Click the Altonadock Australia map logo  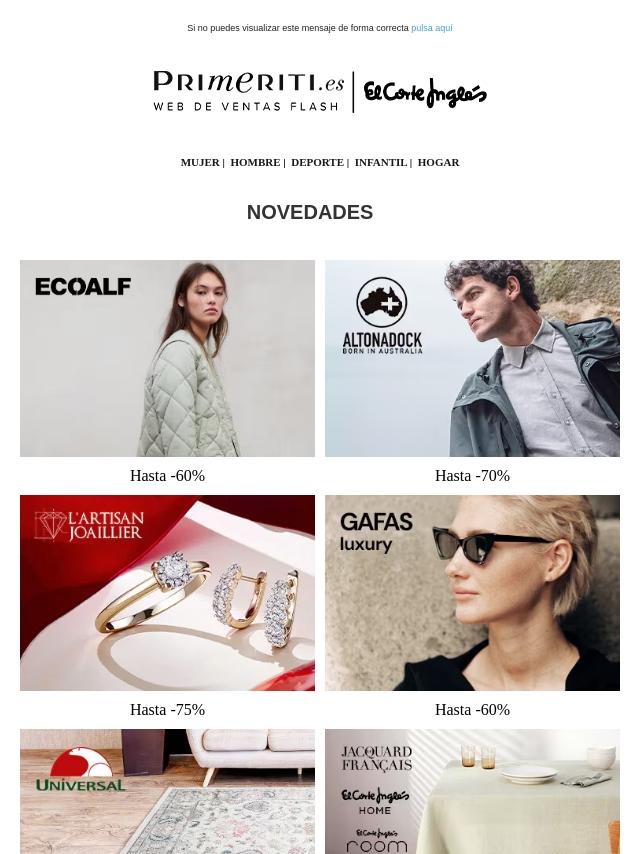[x=382, y=297]
